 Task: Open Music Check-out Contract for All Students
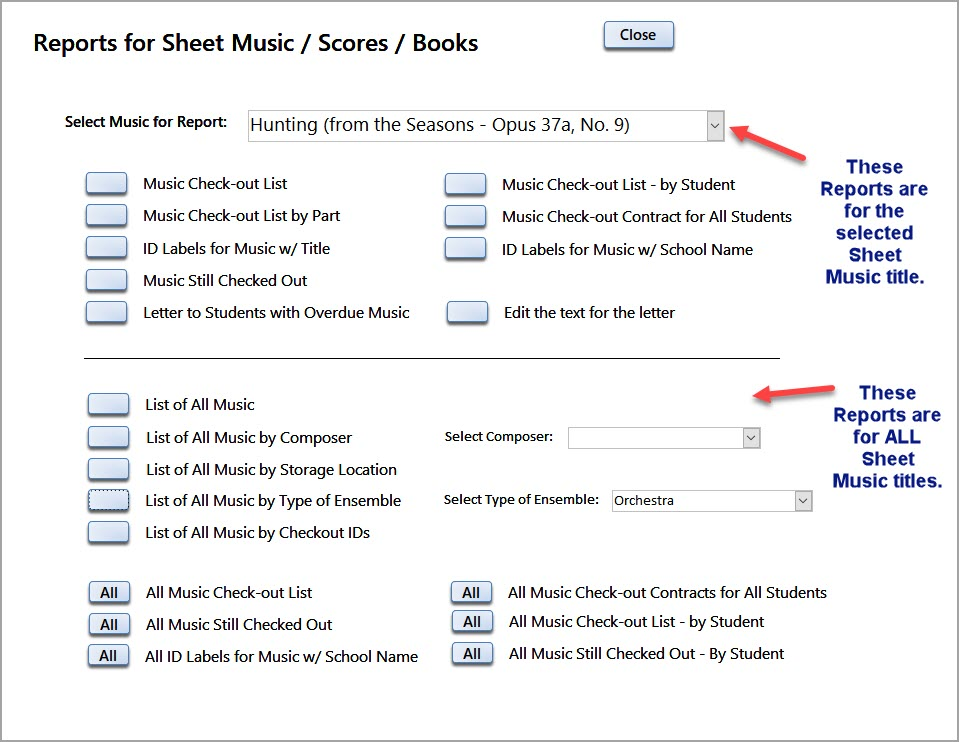(465, 216)
